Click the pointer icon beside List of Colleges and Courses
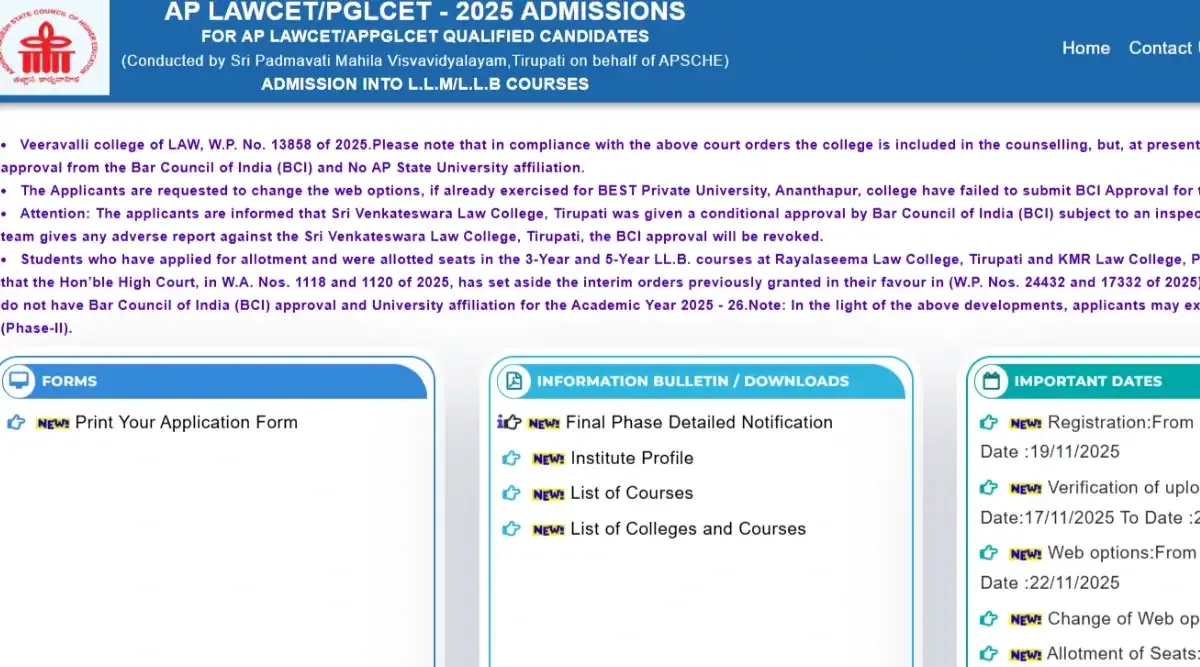 pos(512,529)
